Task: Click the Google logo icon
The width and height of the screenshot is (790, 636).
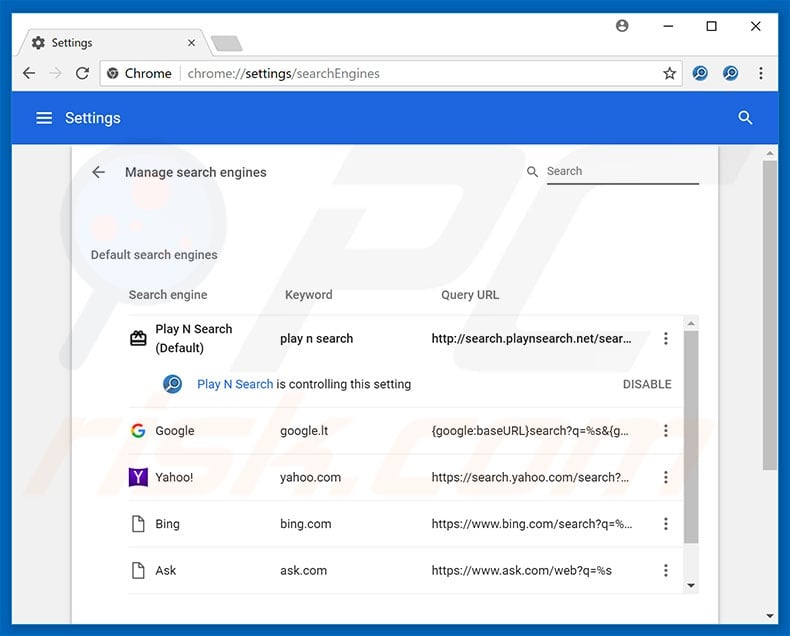Action: [138, 431]
